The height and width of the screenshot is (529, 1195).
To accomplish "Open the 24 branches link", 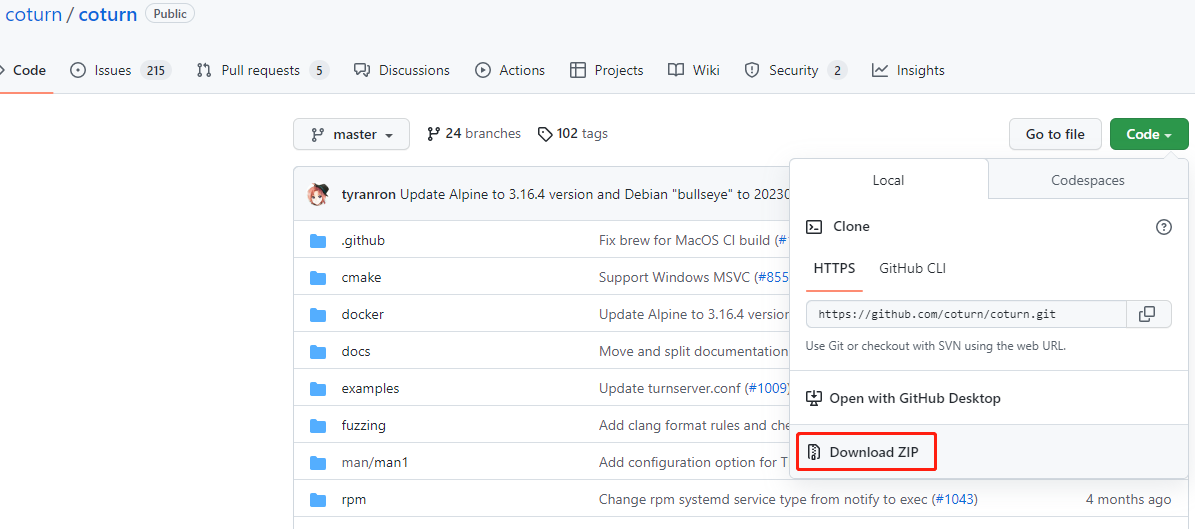I will (x=474, y=133).
